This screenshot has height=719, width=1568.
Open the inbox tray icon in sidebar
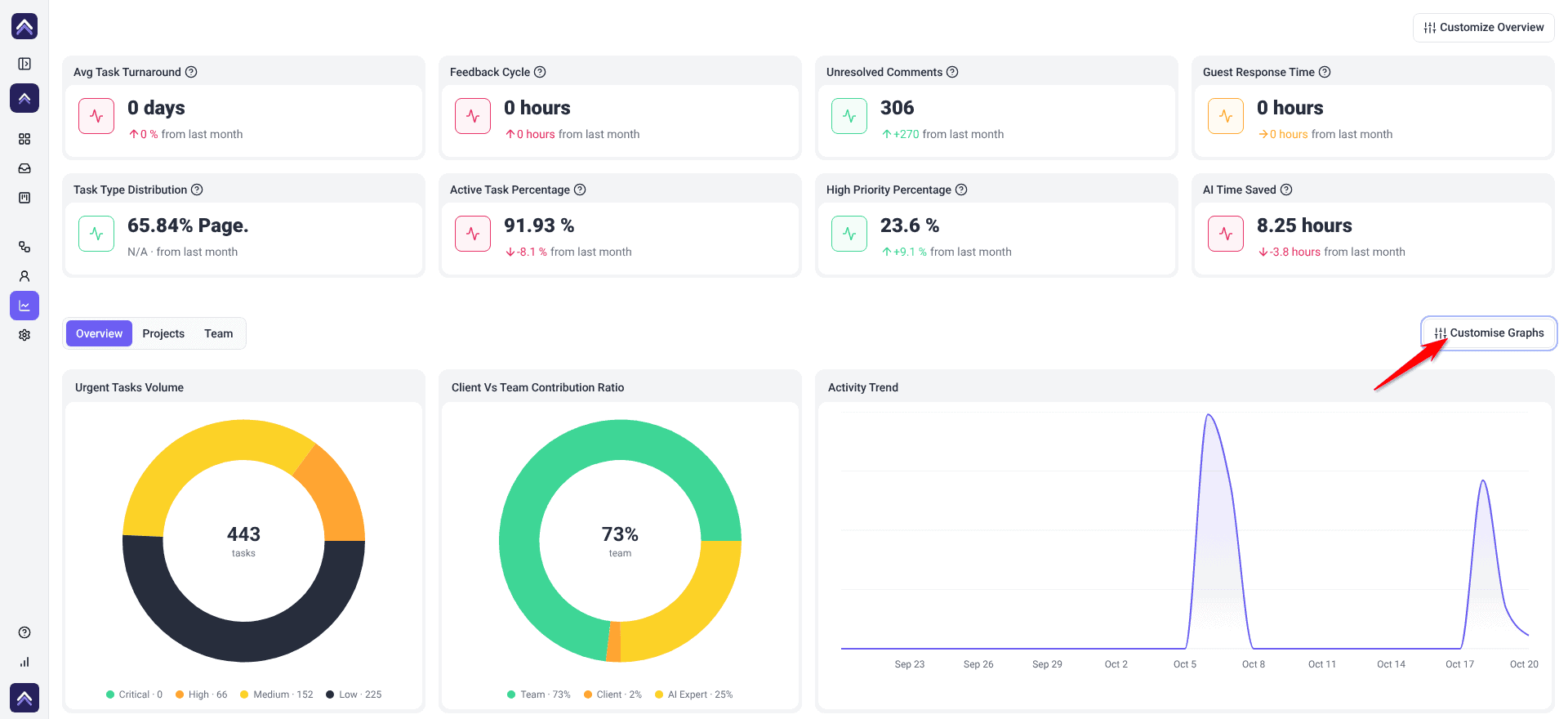tap(24, 168)
